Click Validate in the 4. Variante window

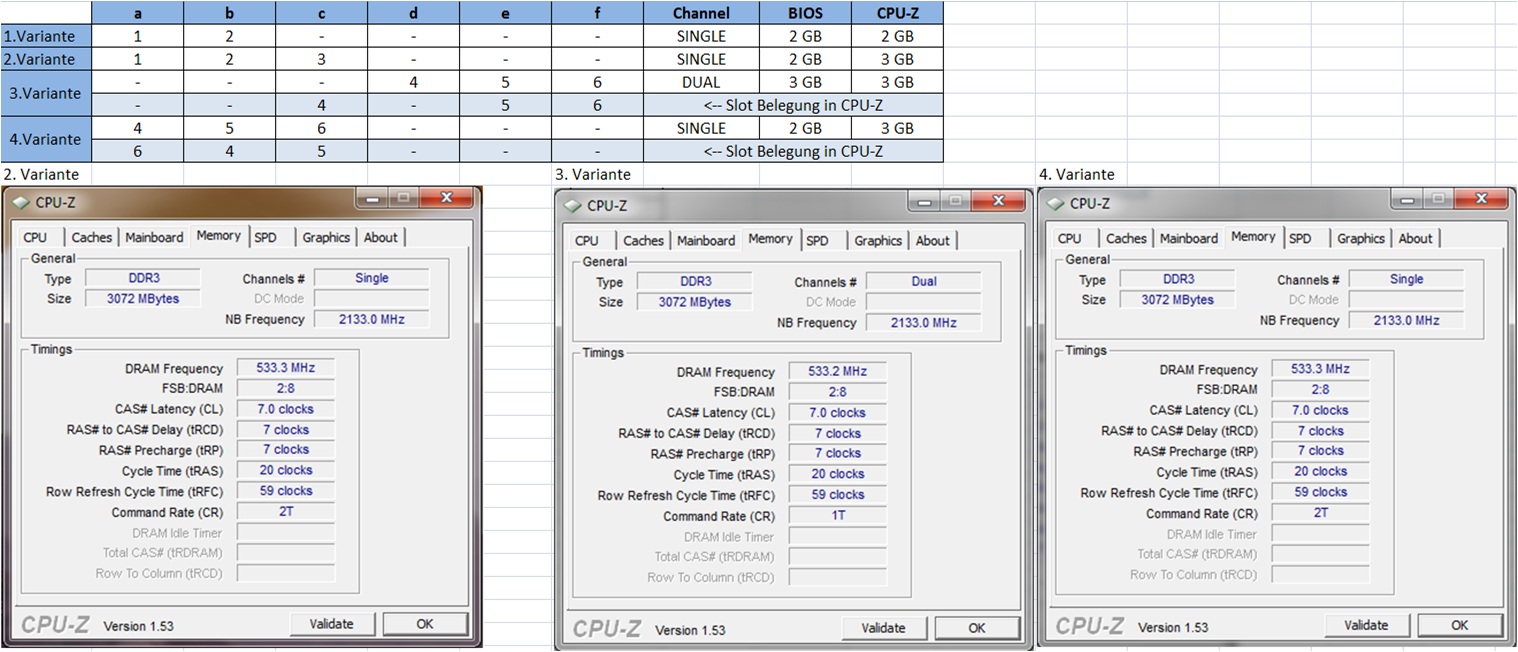[x=1366, y=625]
